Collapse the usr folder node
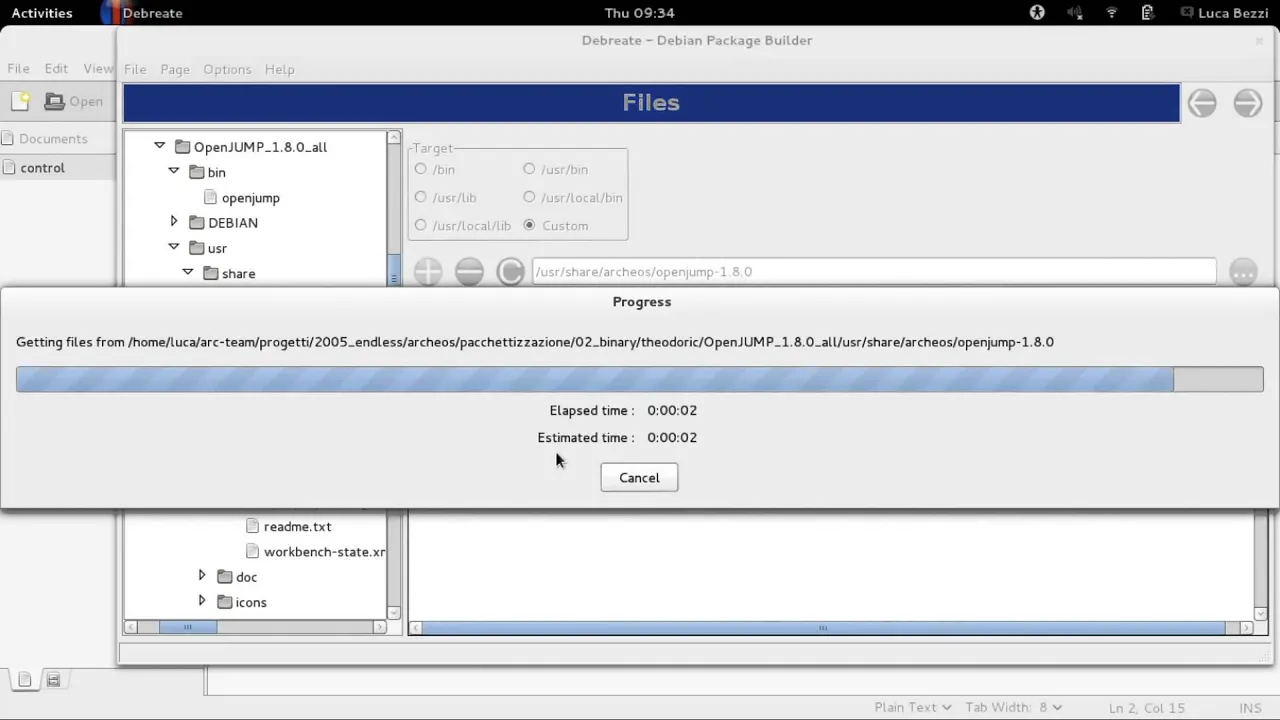This screenshot has width=1280, height=720. (174, 247)
